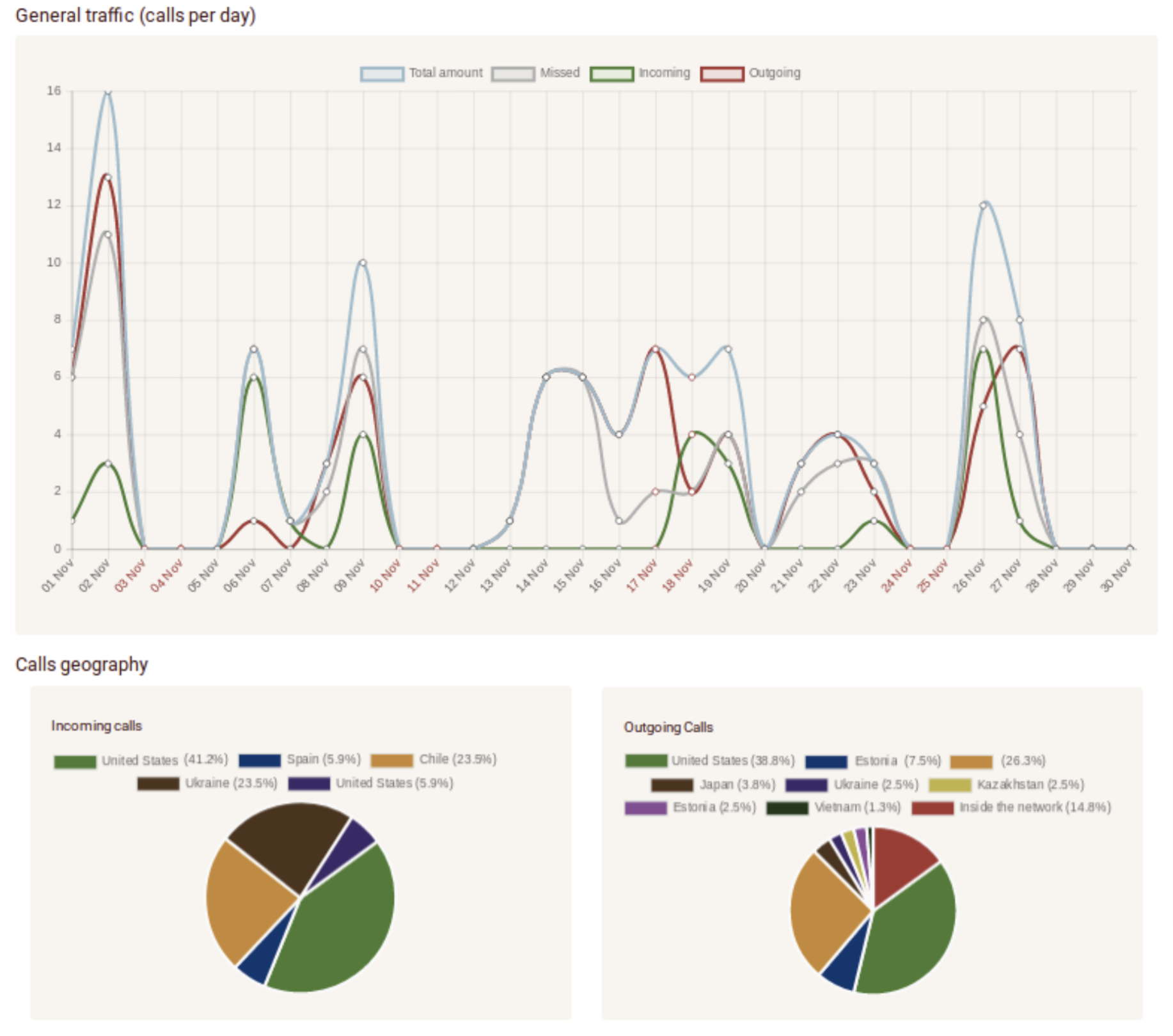Toggle the Incoming series in chart legend
This screenshot has height=1036, width=1173.
(640, 74)
